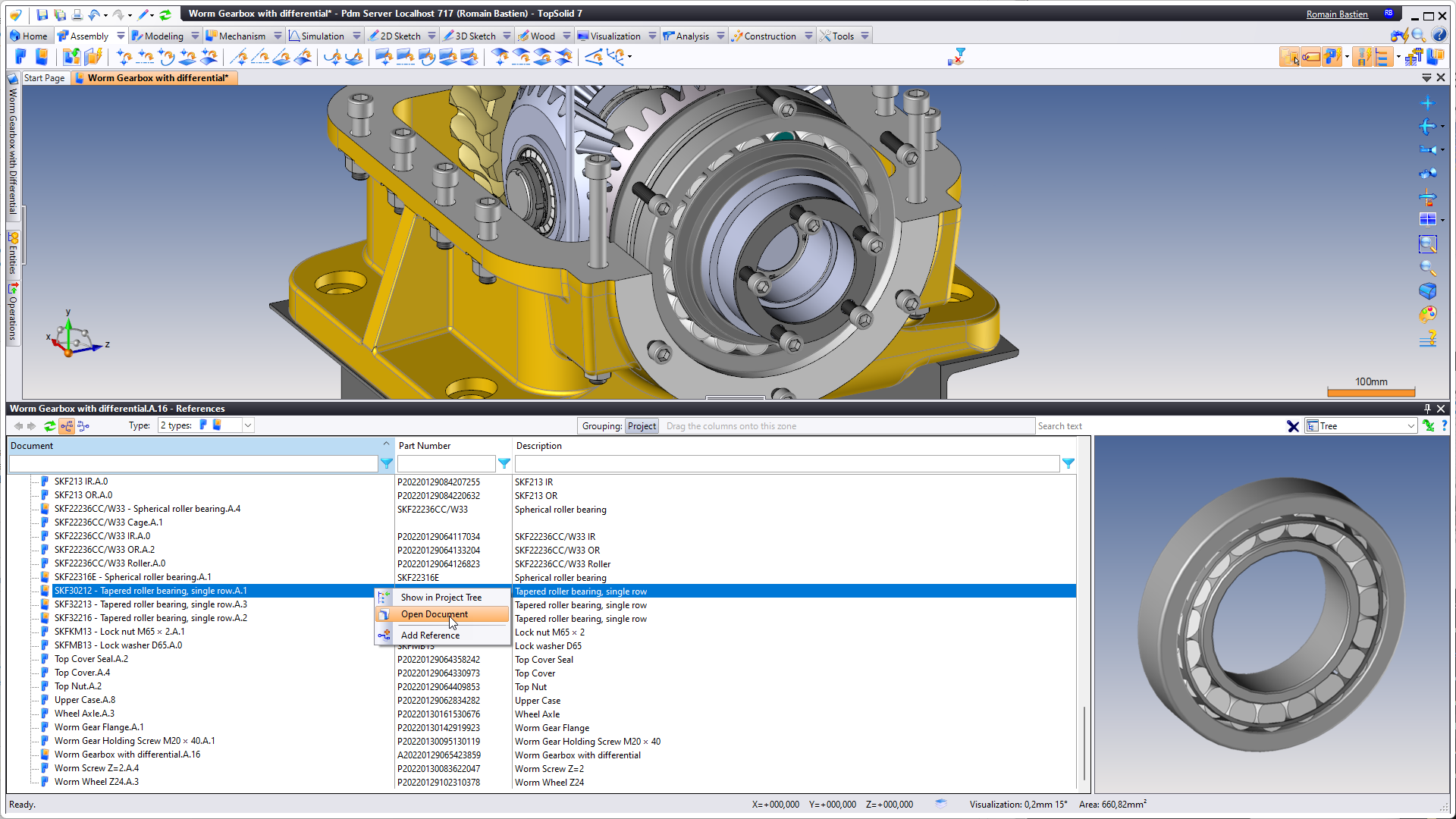This screenshot has height=819, width=1456.
Task: Sort by the Part Number column header
Action: click(453, 446)
